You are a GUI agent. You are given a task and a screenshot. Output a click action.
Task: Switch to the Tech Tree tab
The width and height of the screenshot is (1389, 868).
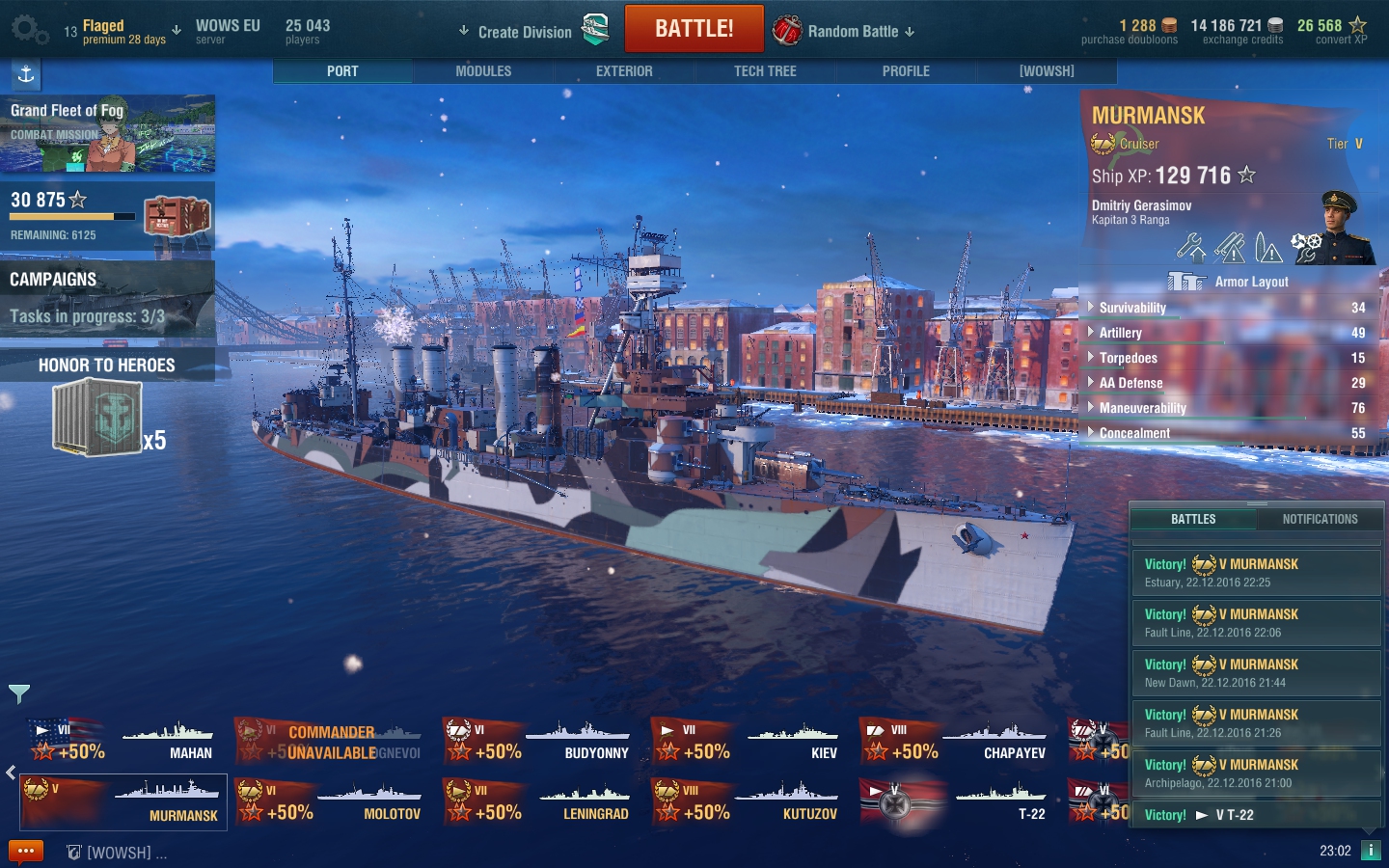(x=765, y=71)
